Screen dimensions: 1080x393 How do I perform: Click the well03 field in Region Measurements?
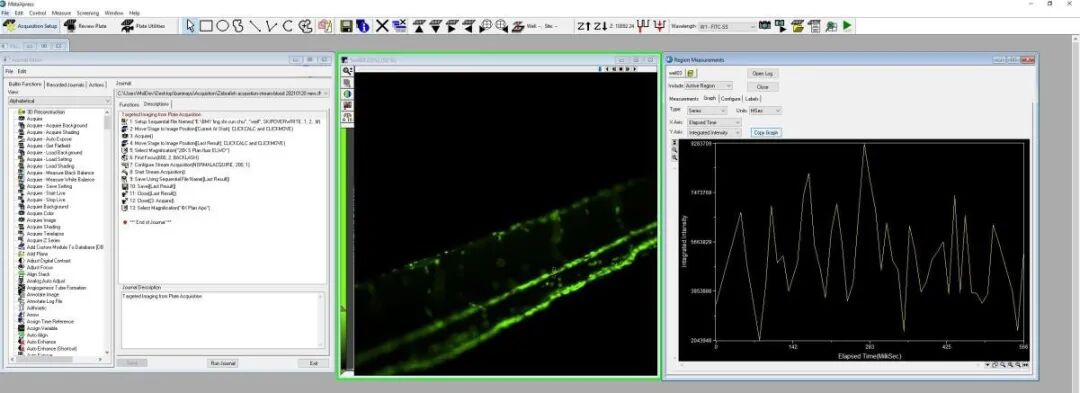[x=676, y=73]
